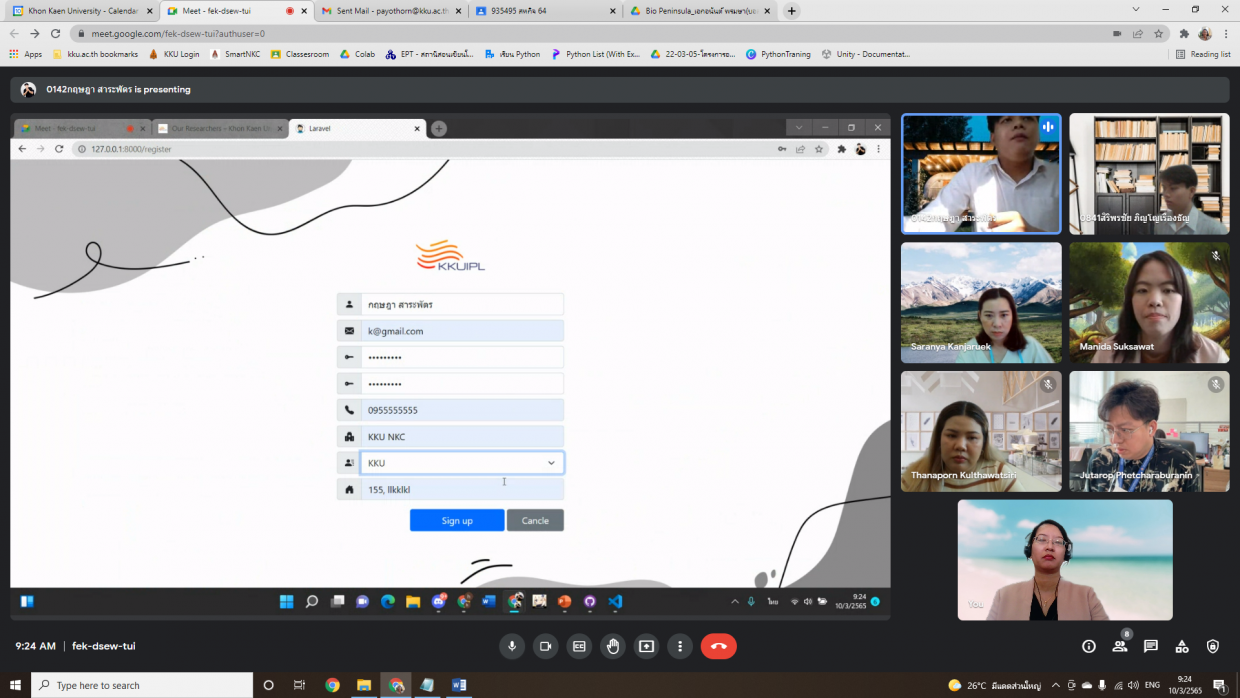
Task: Open the meeting details info icon
Action: click(x=1089, y=646)
